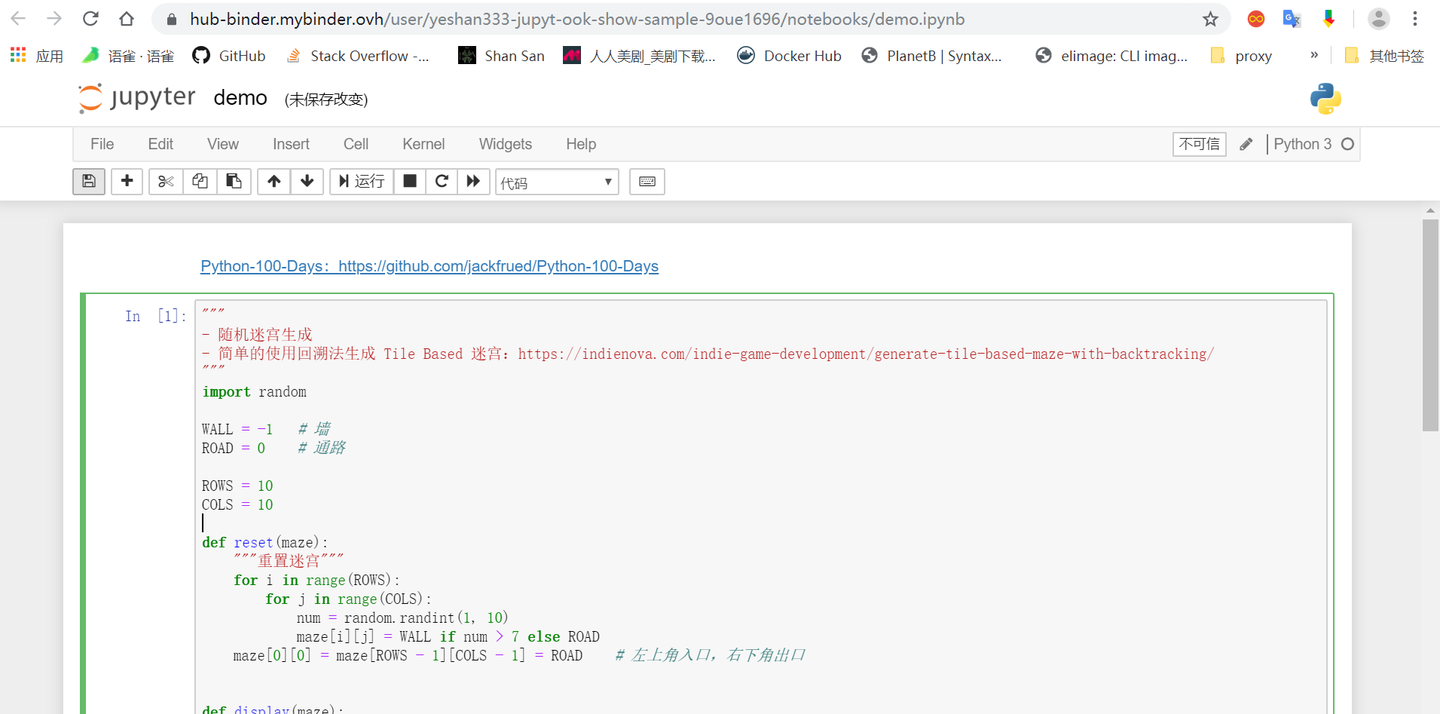The width and height of the screenshot is (1440, 714).
Task: Cut the selected cell using scissors icon
Action: pos(165,181)
